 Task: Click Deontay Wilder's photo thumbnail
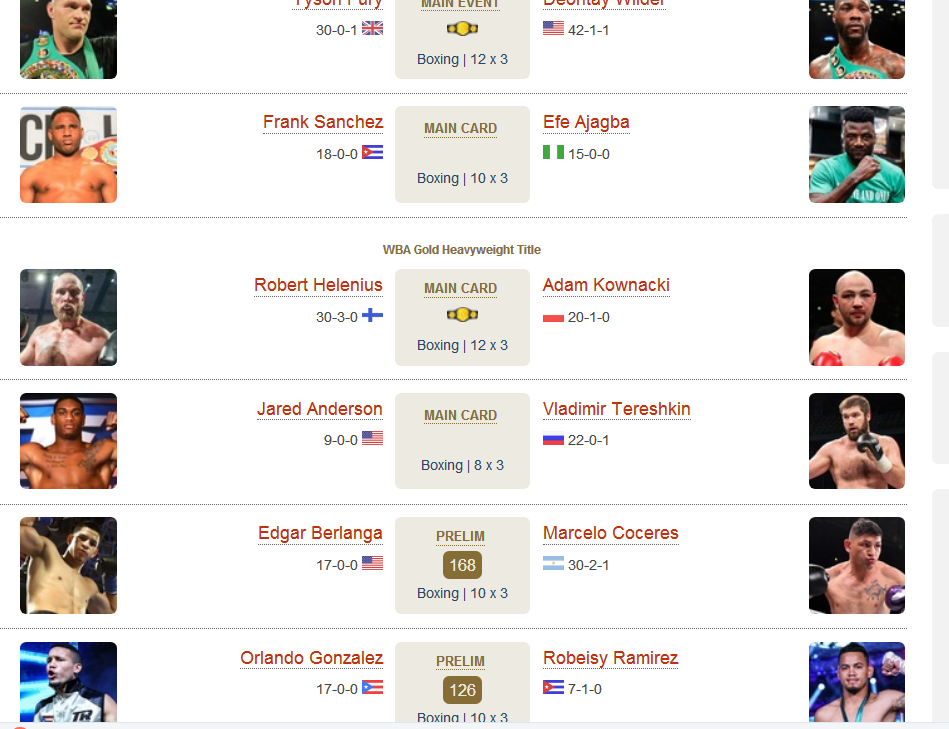[x=857, y=39]
